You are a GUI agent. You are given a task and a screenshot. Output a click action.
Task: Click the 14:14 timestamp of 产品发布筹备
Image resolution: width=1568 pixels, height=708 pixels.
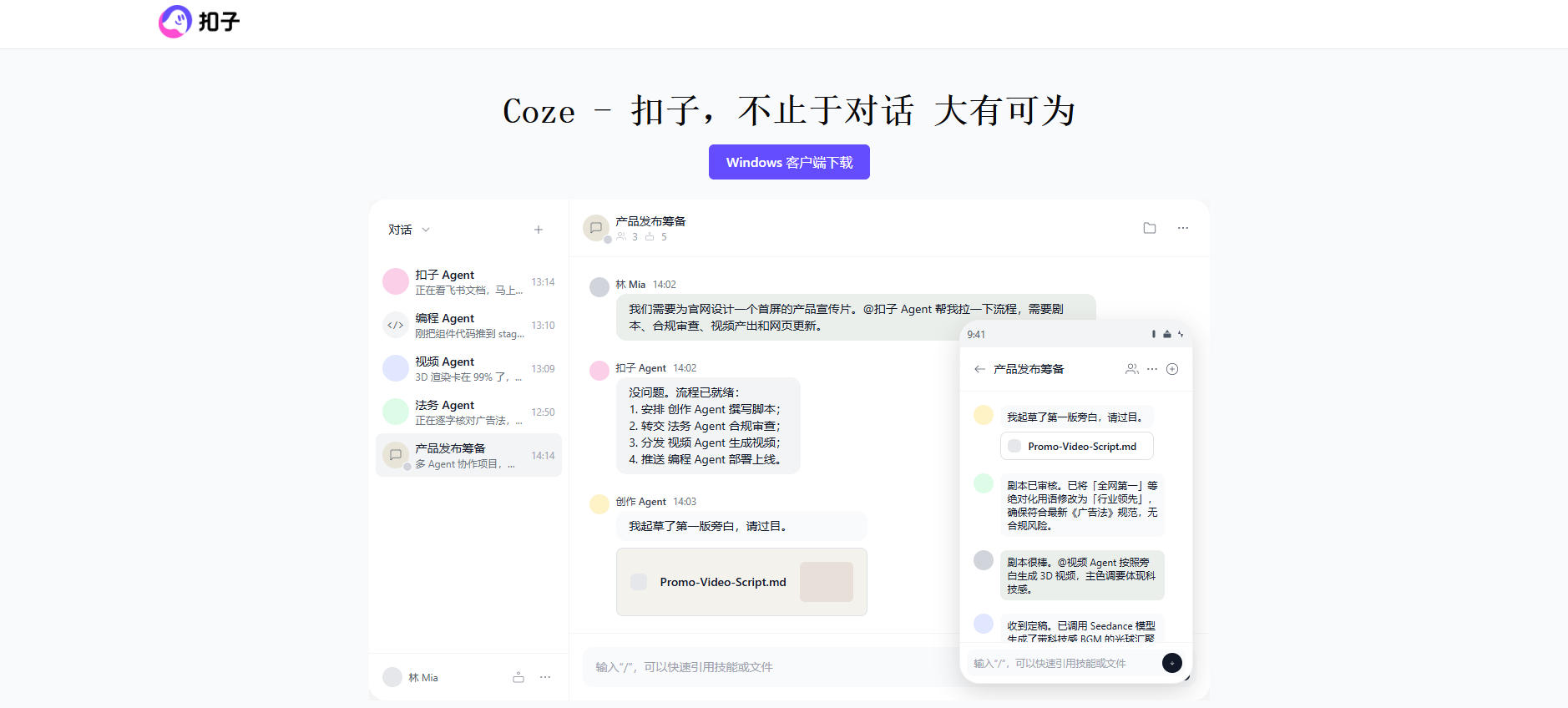[543, 456]
